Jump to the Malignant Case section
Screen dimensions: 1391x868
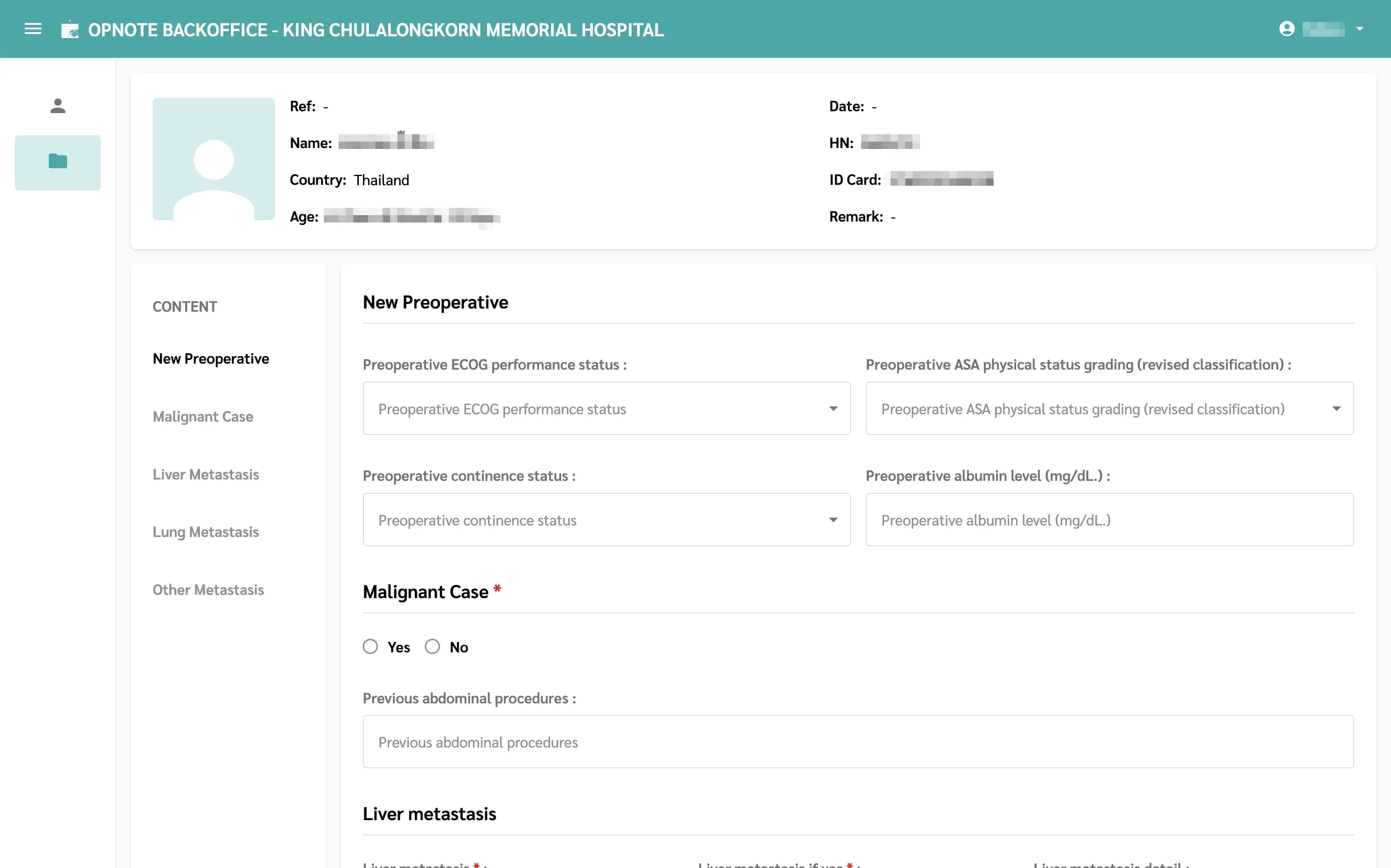click(x=203, y=417)
